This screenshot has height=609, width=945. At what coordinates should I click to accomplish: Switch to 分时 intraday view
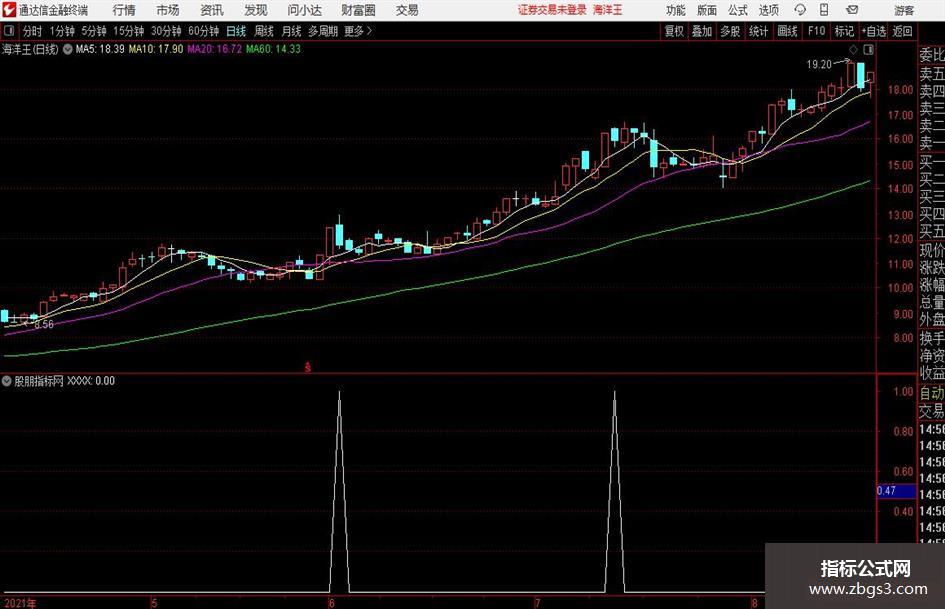[32, 31]
